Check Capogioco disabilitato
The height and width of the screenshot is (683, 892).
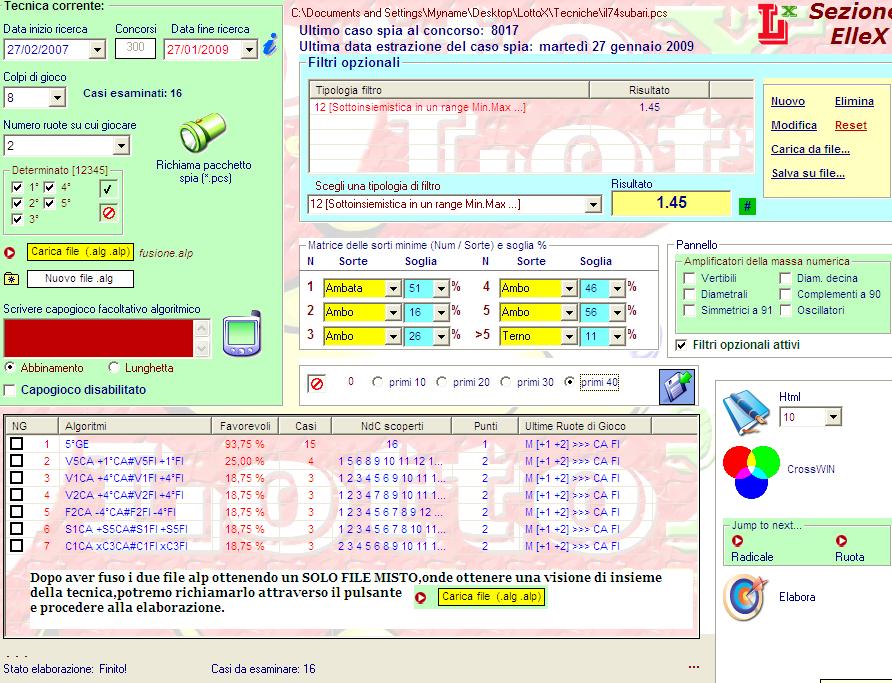click(x=10, y=390)
